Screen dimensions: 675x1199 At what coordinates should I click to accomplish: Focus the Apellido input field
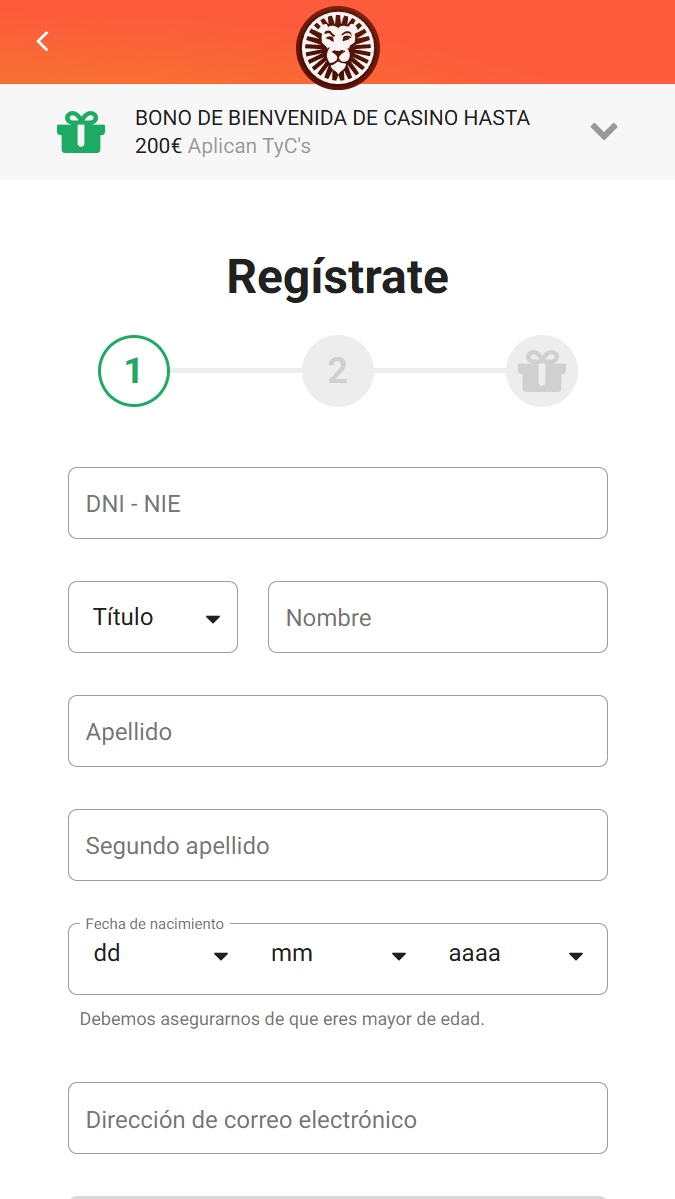coord(338,731)
